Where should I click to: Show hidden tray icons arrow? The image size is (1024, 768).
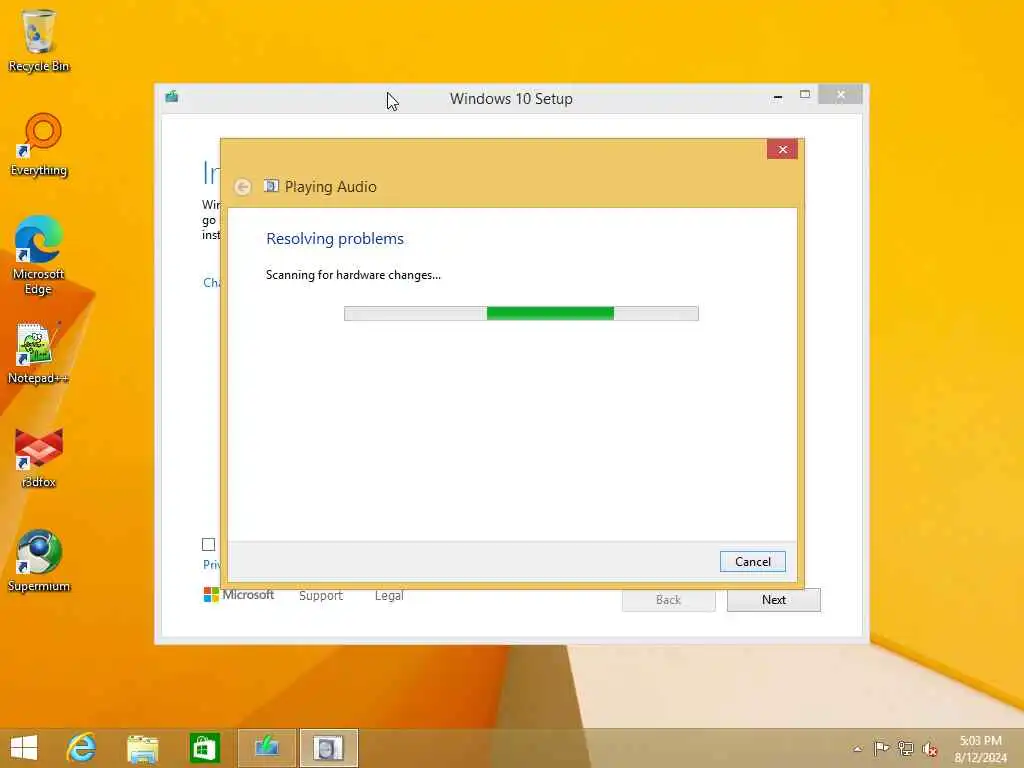(857, 749)
